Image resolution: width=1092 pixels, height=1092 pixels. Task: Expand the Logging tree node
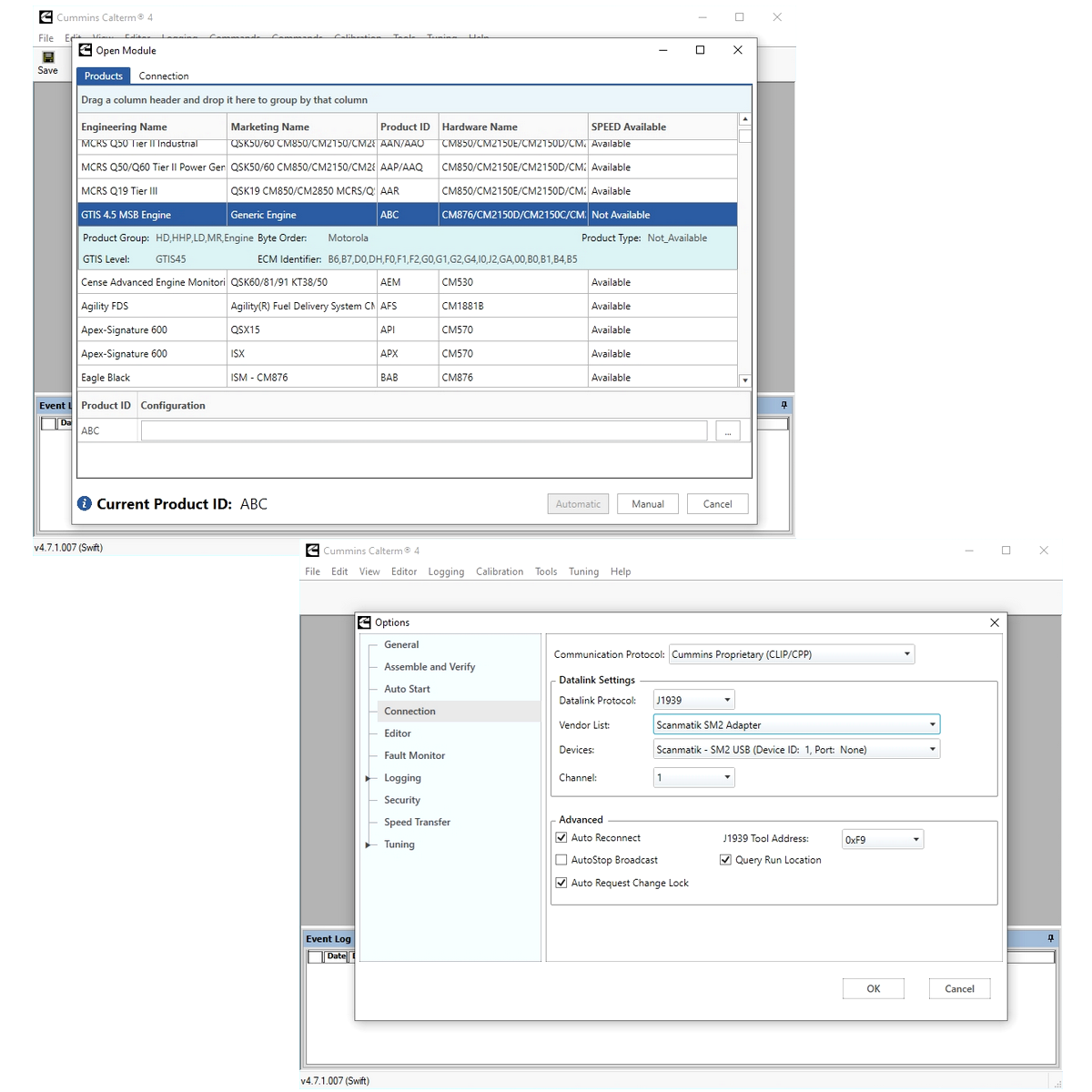(x=369, y=778)
